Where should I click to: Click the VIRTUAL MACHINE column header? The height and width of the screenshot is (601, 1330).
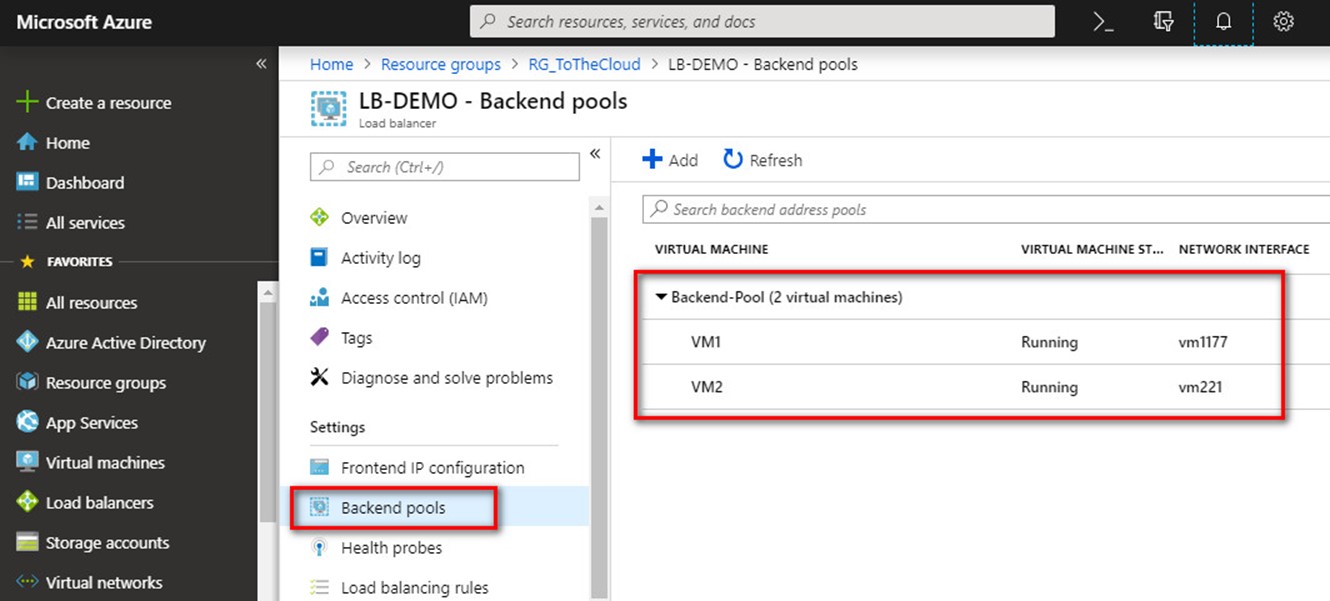click(712, 249)
